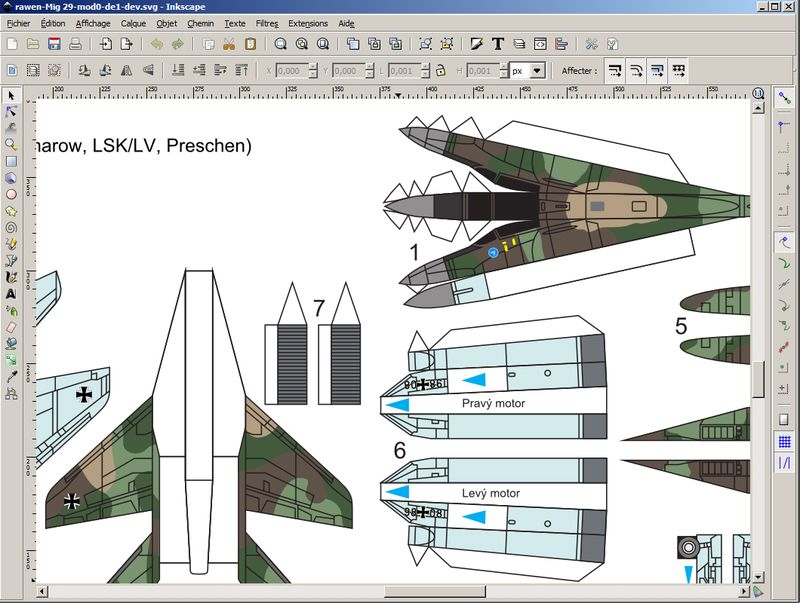Select the Color Dropper tool
Screen dimensions: 800x603
coord(11,377)
